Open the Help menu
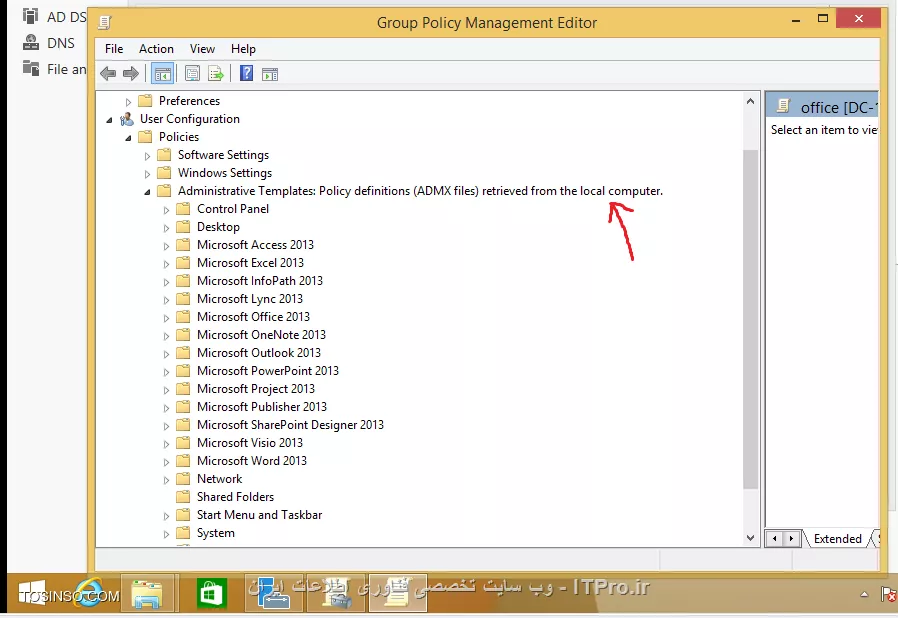Viewport: 898px width, 618px height. (243, 49)
